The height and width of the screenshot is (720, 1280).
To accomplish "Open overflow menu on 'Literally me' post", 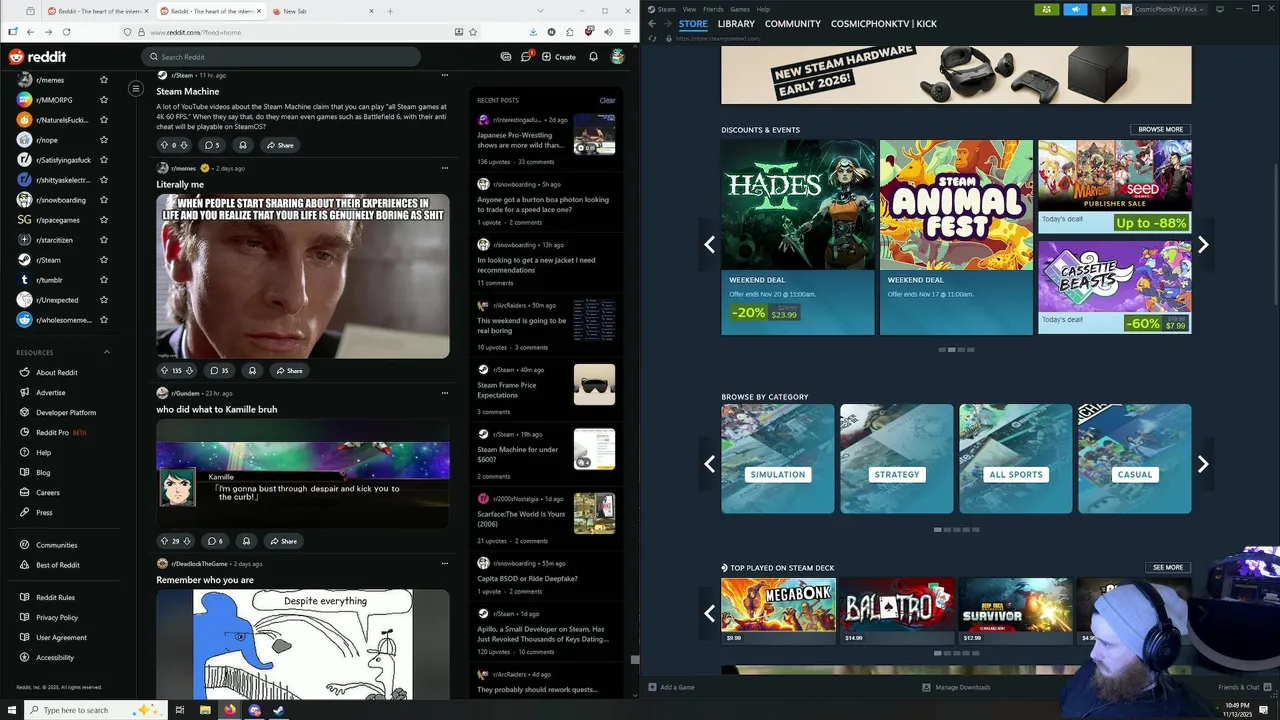I will click(445, 168).
